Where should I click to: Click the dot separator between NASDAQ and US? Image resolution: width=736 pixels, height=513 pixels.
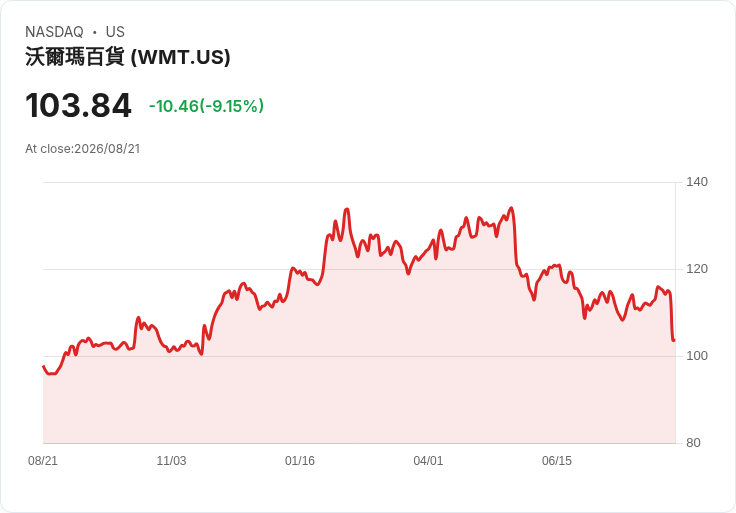coord(95,32)
